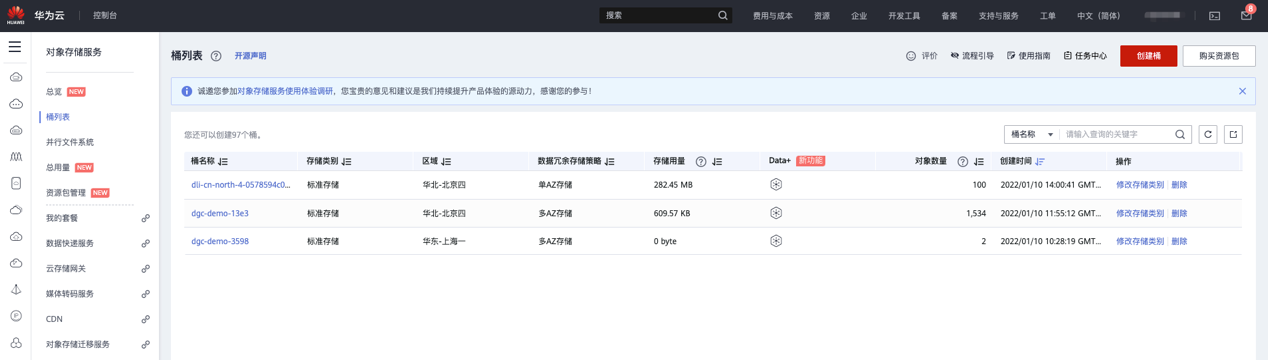Sort by 创建时间 column
Screen dimensions: 1268x360
click(1040, 161)
